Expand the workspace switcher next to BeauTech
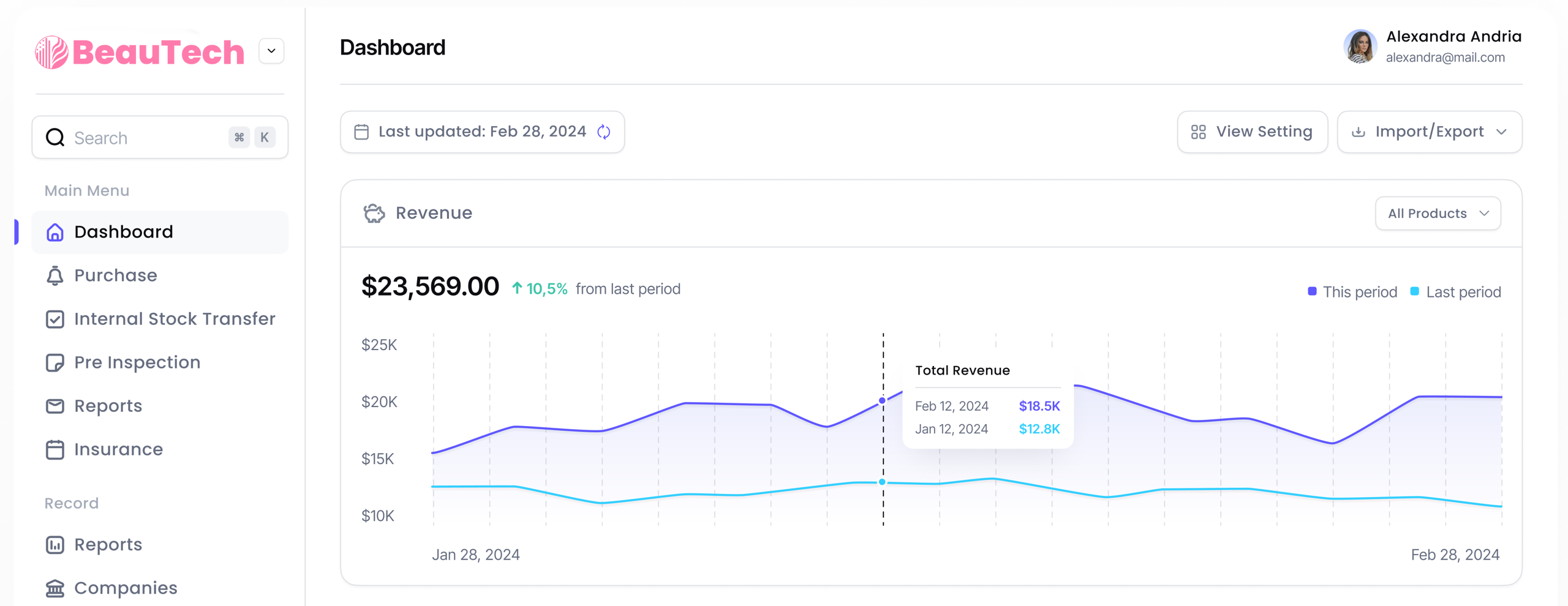Screen dimensions: 1568x606 tap(271, 51)
